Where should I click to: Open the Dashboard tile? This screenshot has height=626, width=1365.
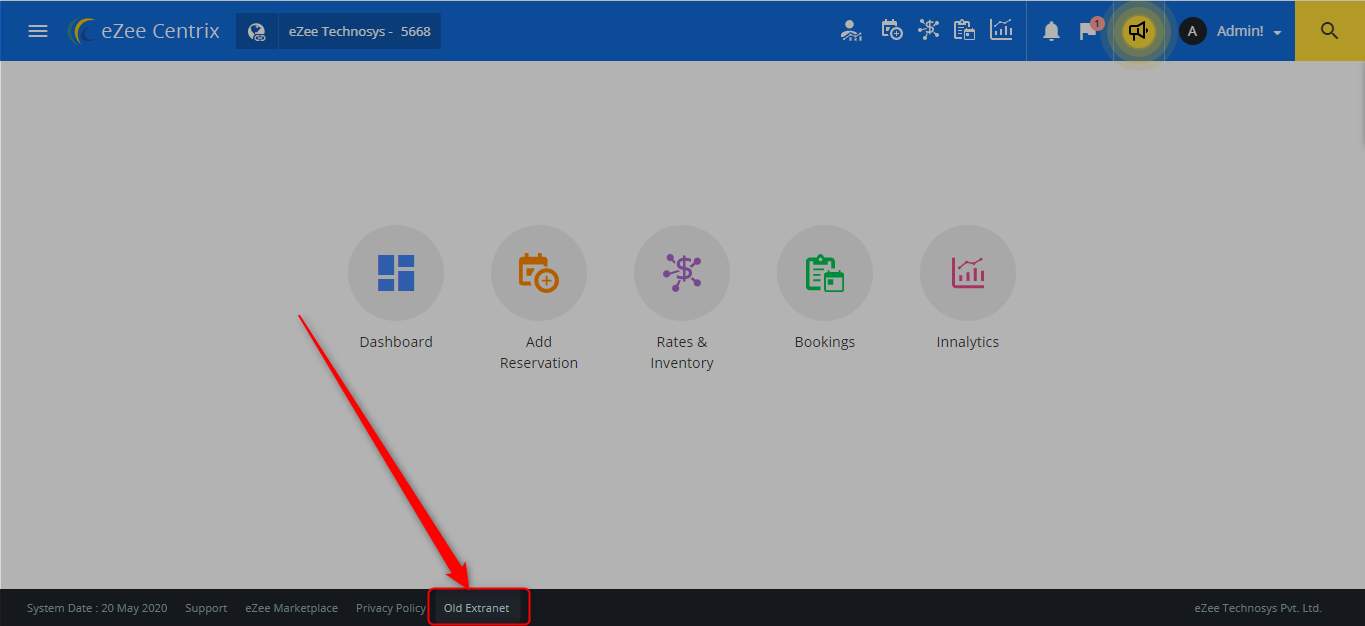[x=396, y=273]
